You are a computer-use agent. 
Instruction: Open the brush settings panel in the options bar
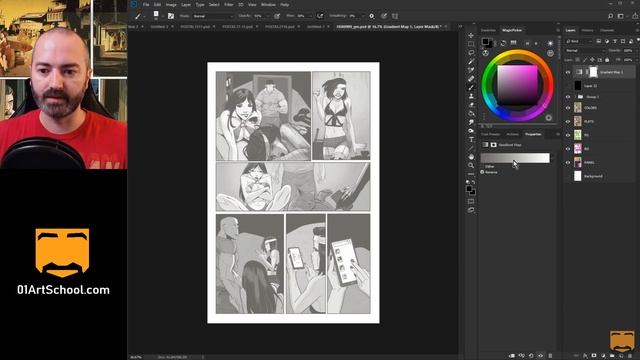171,16
